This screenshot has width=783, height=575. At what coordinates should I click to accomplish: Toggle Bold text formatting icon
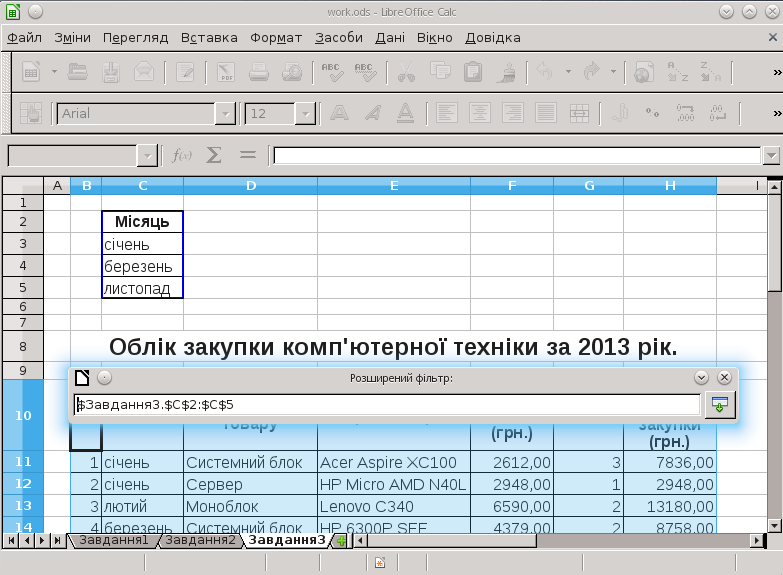coord(340,113)
